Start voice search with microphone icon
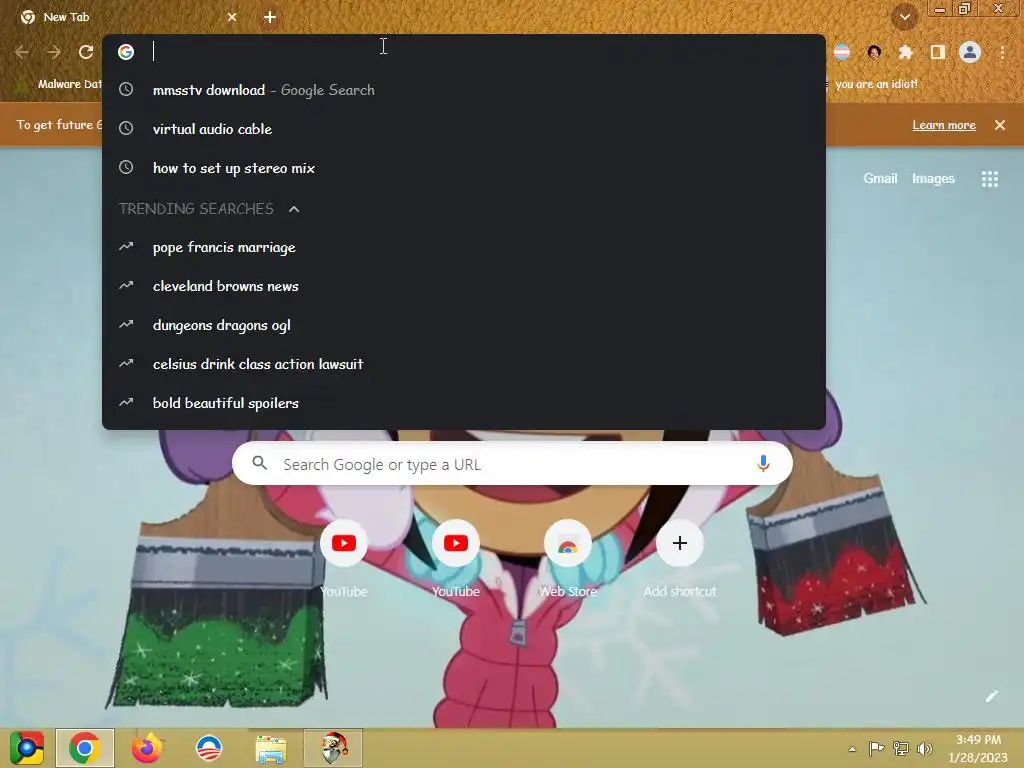This screenshot has height=768, width=1024. [763, 464]
